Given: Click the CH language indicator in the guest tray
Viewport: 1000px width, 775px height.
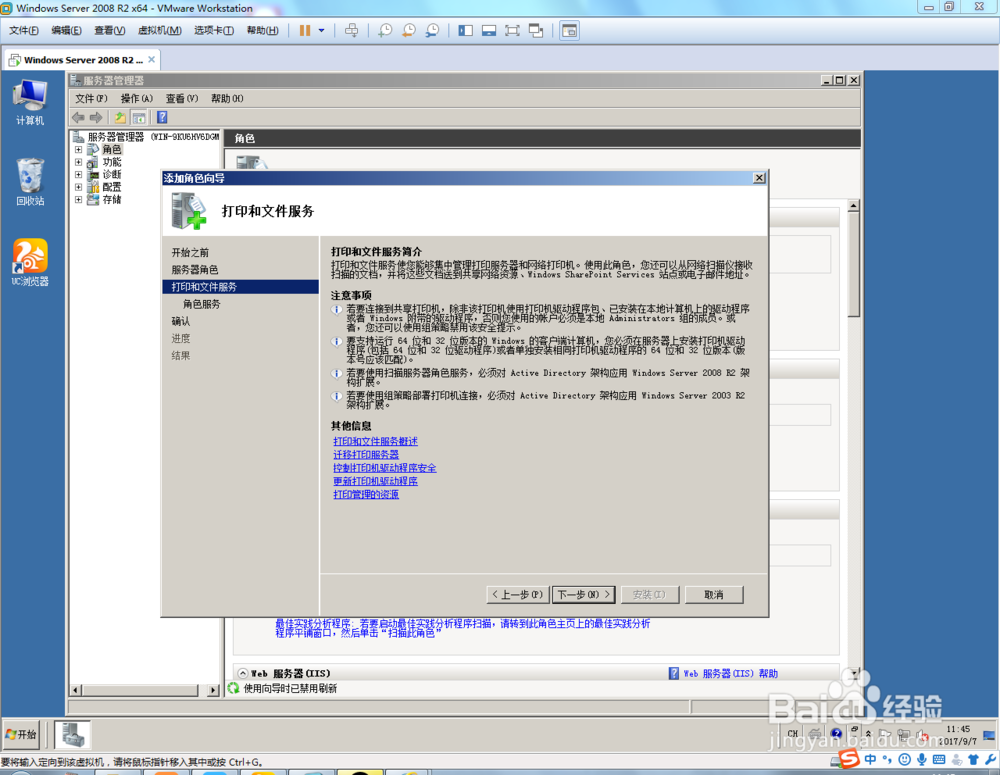Looking at the screenshot, I should pyautogui.click(x=793, y=734).
